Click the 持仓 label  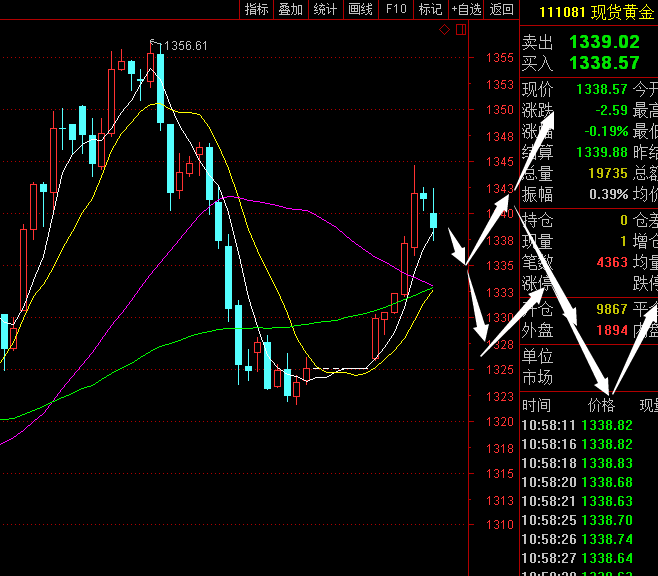538,220
